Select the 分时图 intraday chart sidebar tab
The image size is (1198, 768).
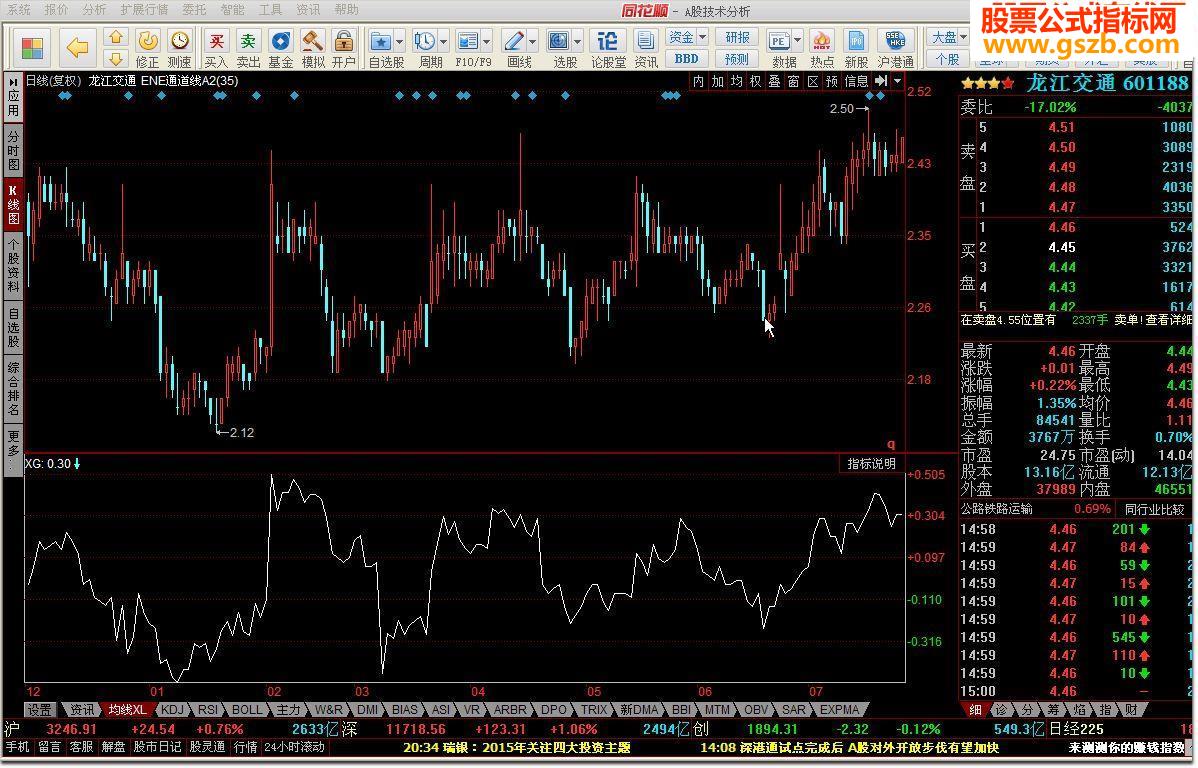click(x=13, y=151)
